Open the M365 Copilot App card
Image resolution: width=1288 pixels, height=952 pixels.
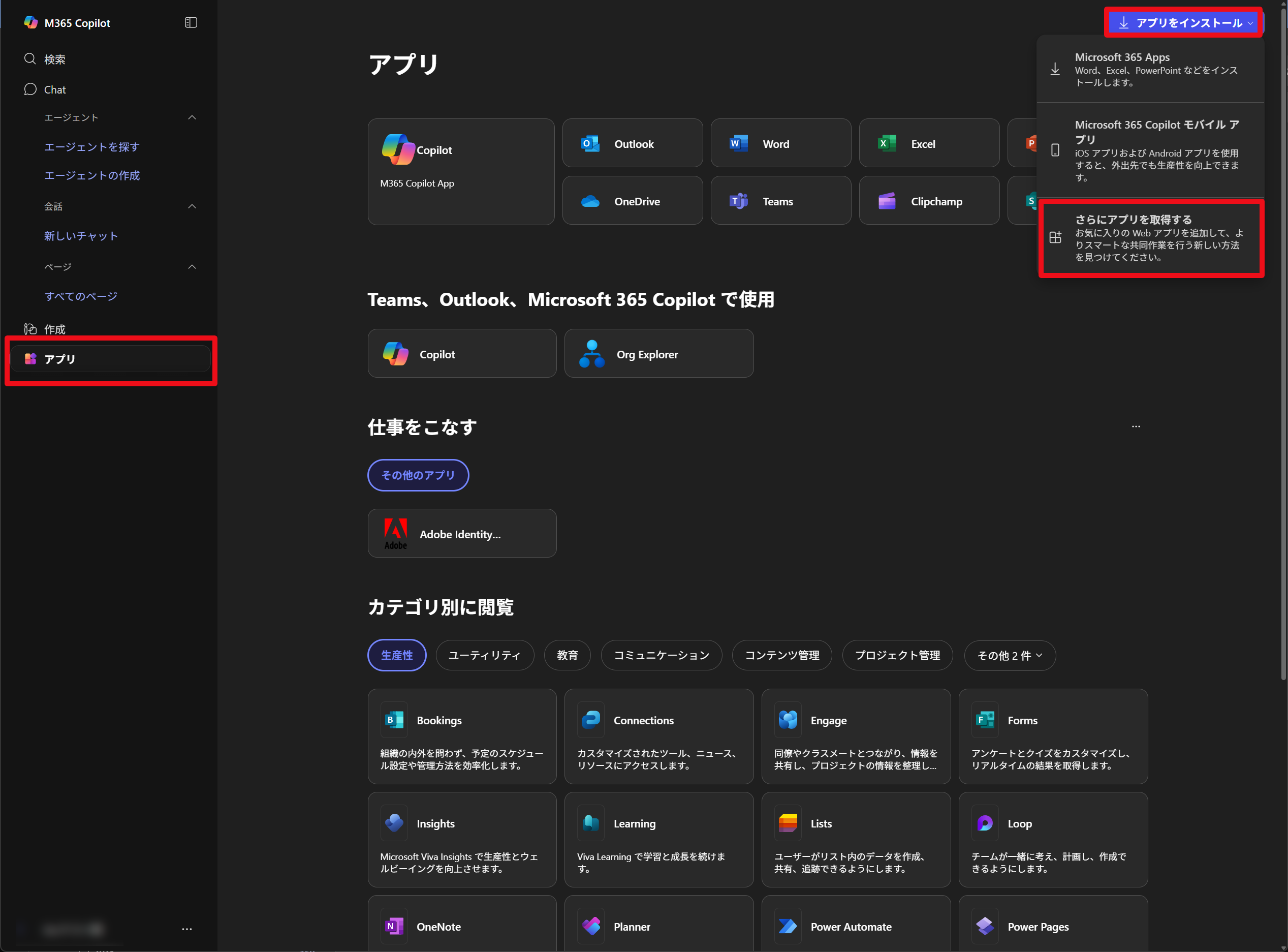(x=461, y=172)
